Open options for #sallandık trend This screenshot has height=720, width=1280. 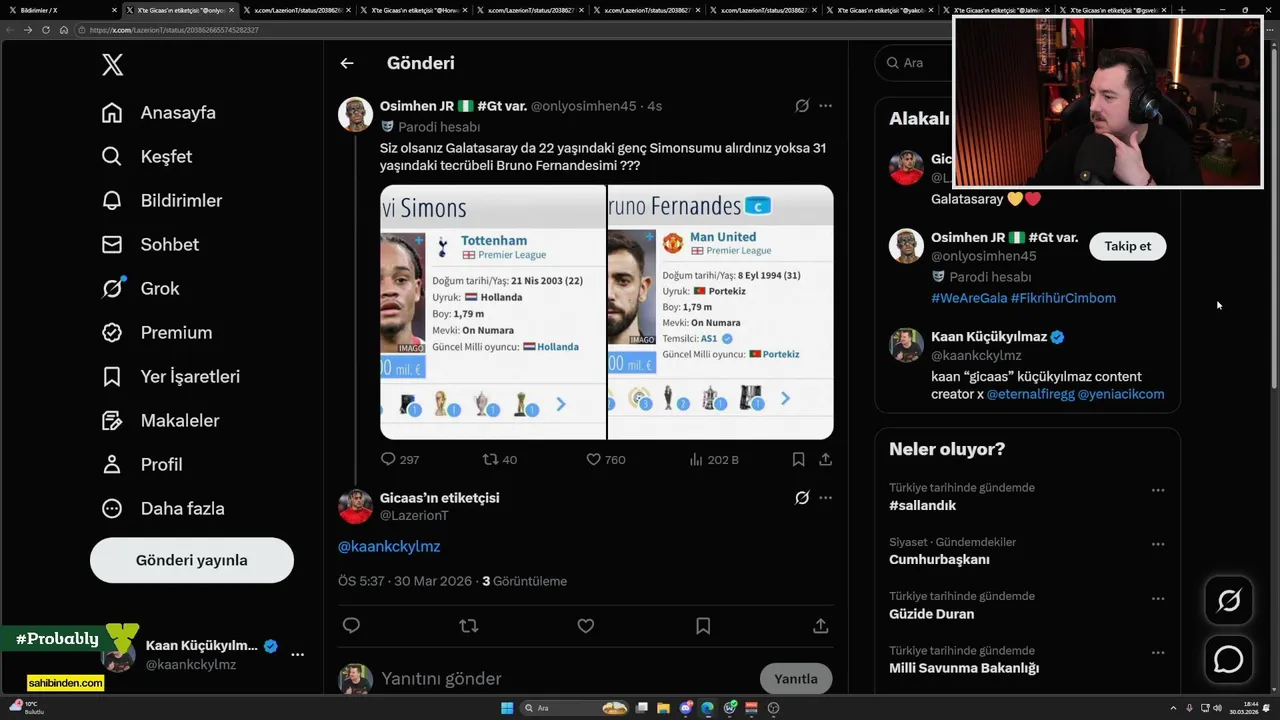coord(1158,490)
